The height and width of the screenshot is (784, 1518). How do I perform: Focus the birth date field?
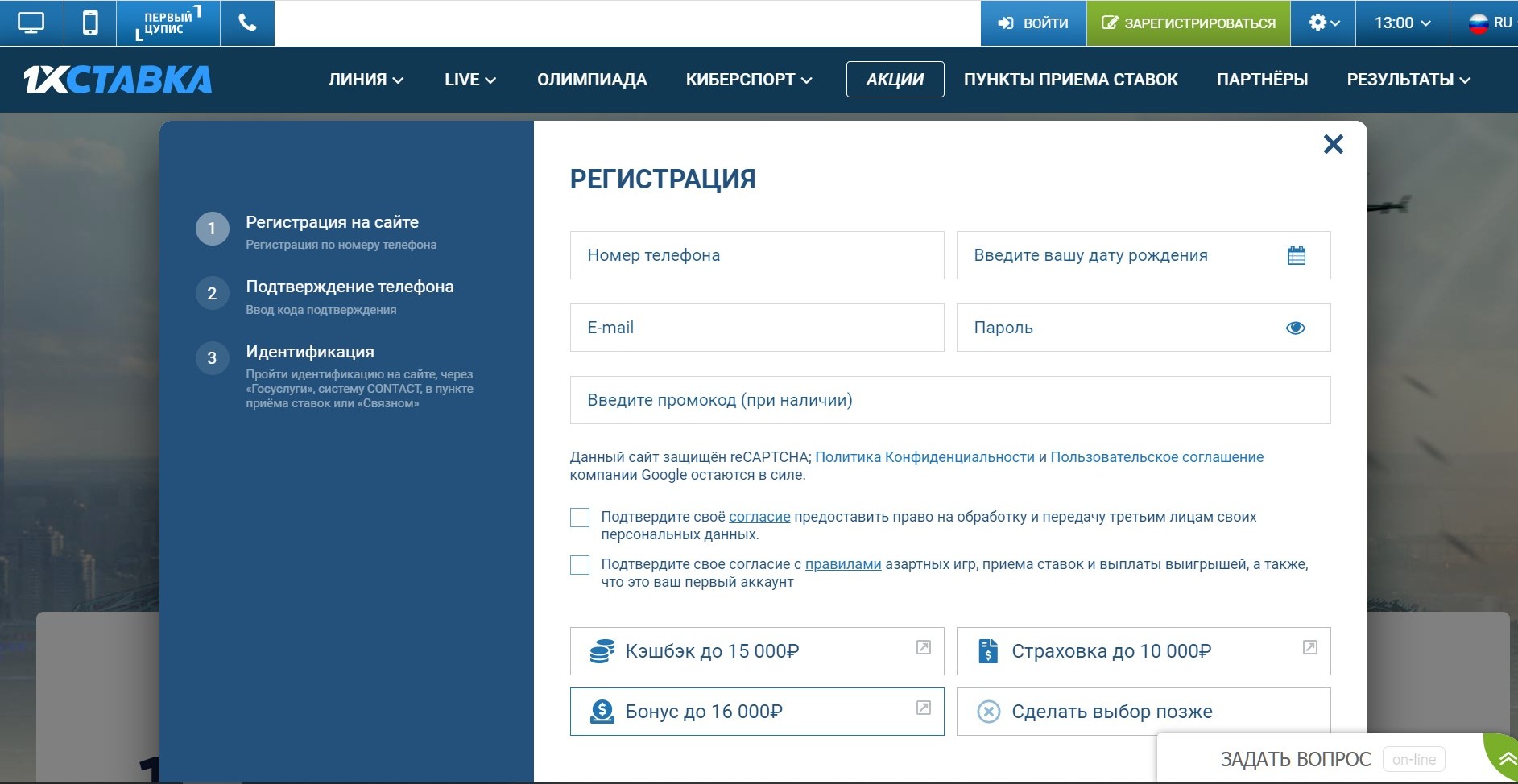click(x=1144, y=255)
